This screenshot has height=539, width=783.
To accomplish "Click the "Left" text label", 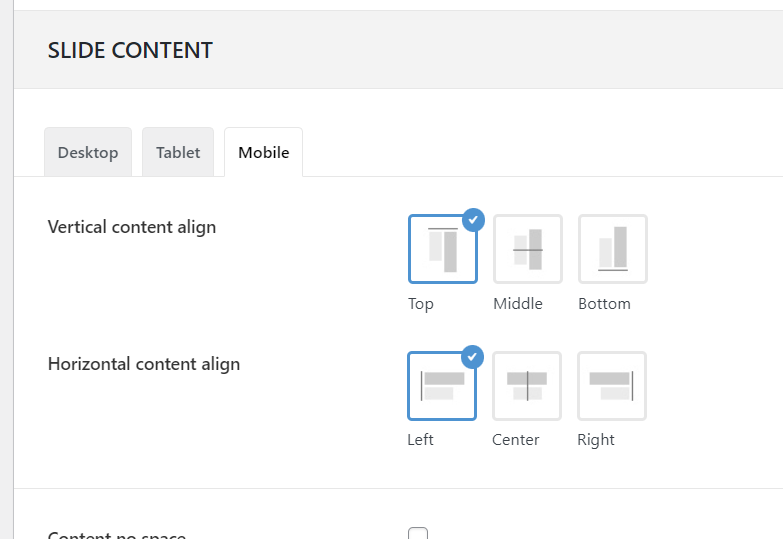I will [x=421, y=440].
